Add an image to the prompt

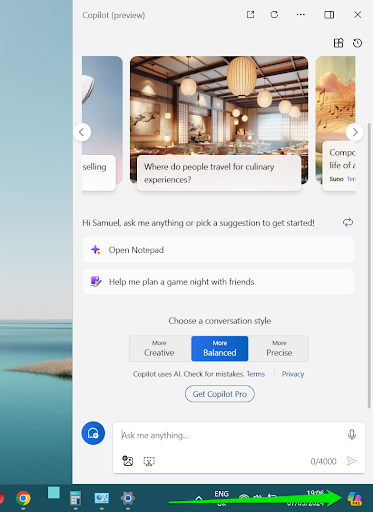click(128, 461)
